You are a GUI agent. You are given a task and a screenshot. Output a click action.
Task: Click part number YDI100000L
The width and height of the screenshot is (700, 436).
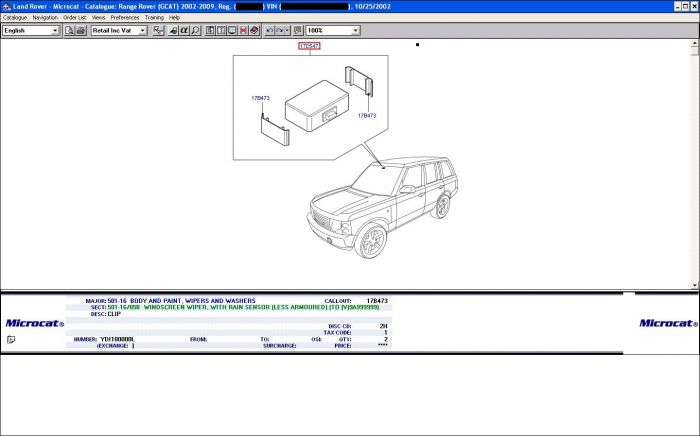click(117, 339)
